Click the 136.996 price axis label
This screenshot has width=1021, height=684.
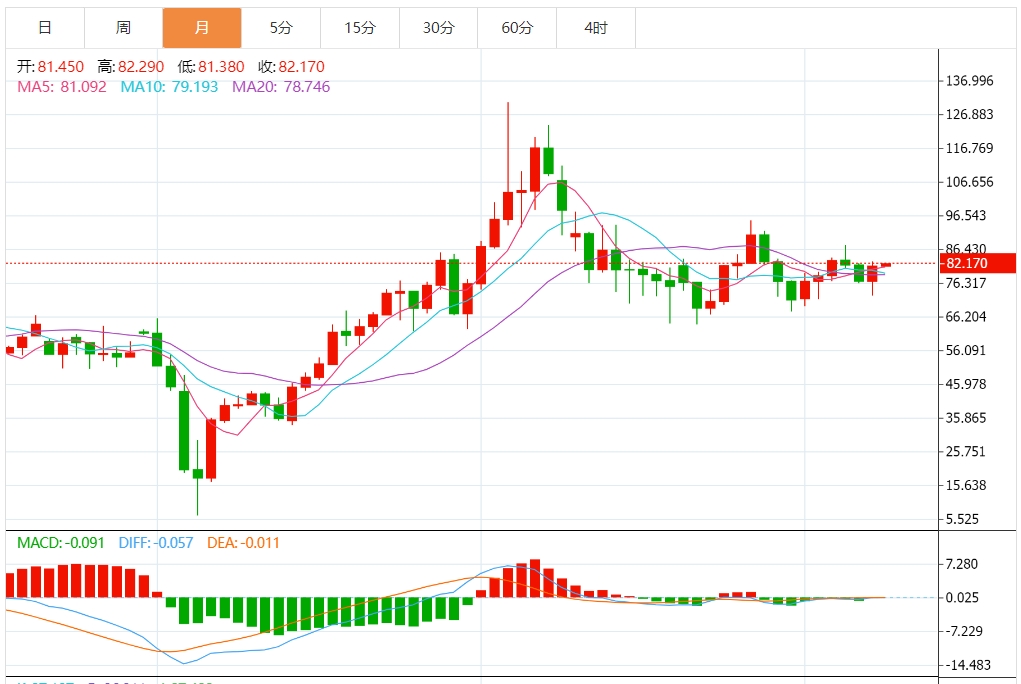click(x=970, y=81)
